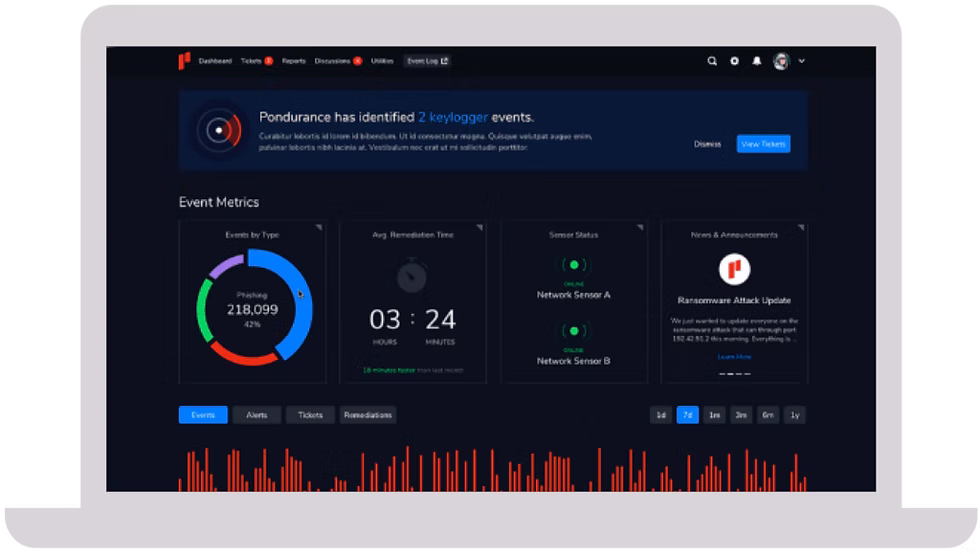Click the Pondurance logo in the navbar
The height and width of the screenshot is (554, 980).
(x=184, y=61)
